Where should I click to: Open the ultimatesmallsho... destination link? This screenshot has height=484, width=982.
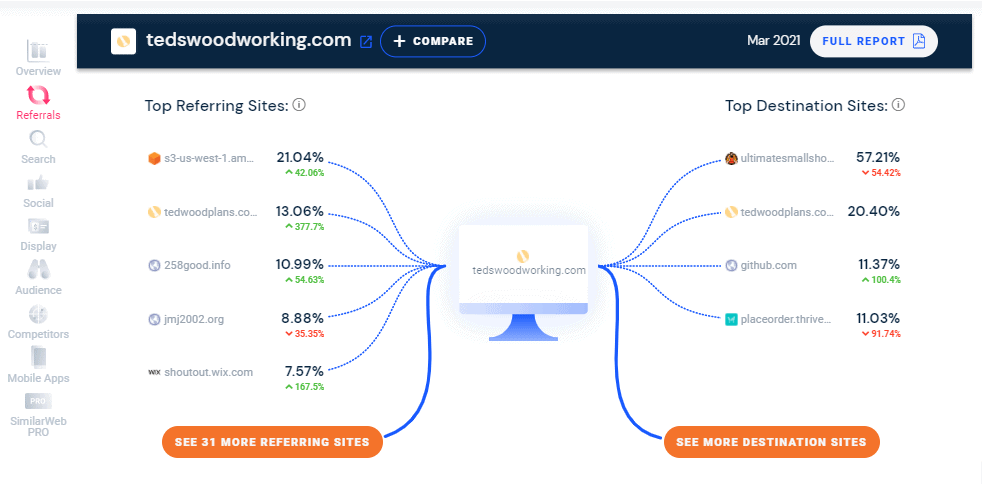[x=787, y=159]
